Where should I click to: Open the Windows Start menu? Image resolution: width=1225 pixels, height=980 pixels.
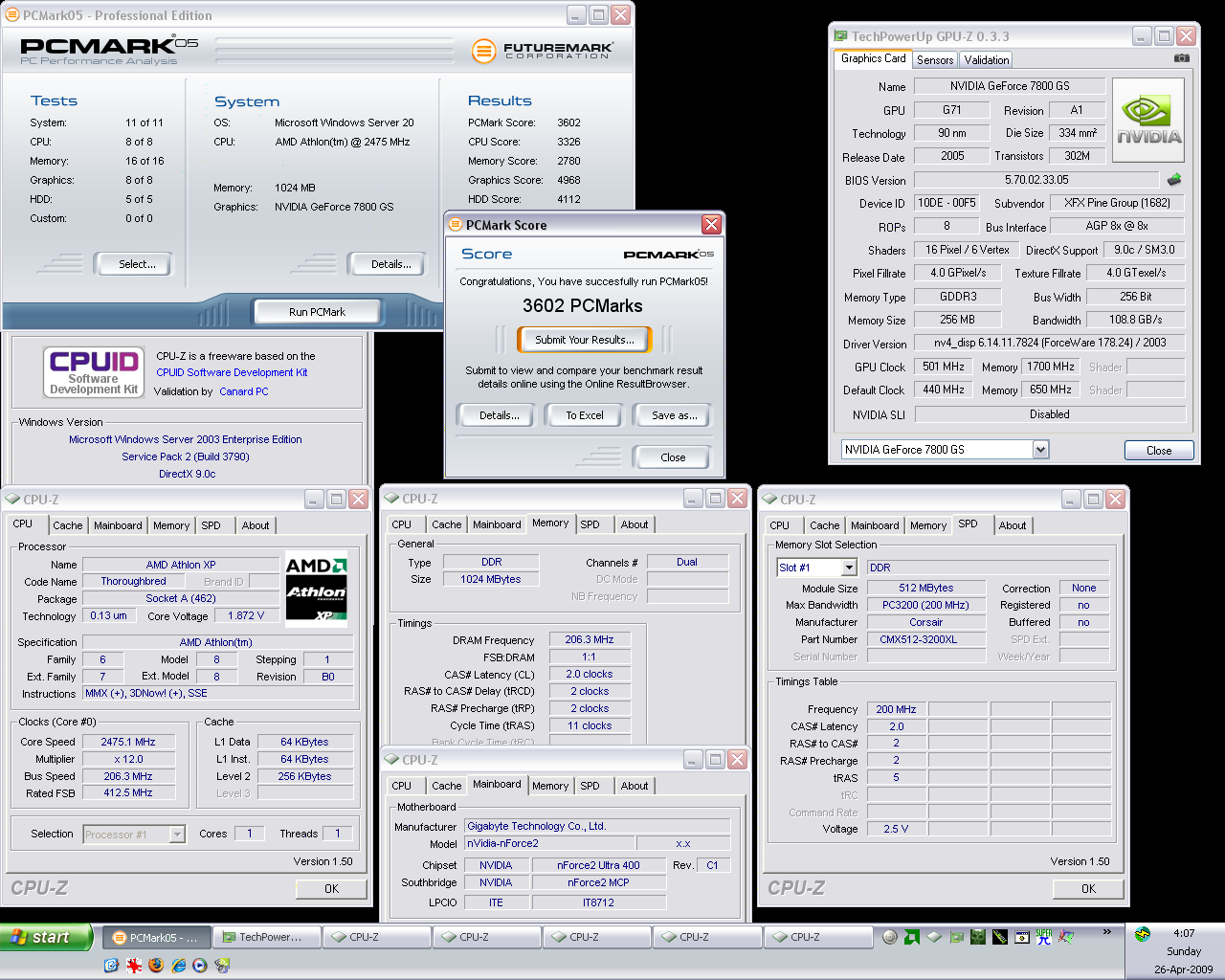pyautogui.click(x=46, y=937)
